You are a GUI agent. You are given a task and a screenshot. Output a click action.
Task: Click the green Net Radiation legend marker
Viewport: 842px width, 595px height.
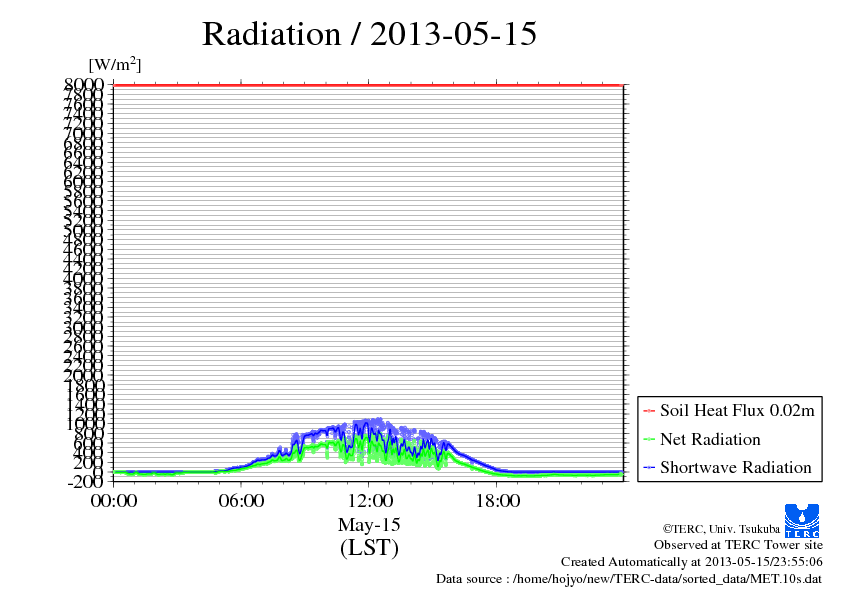point(649,440)
